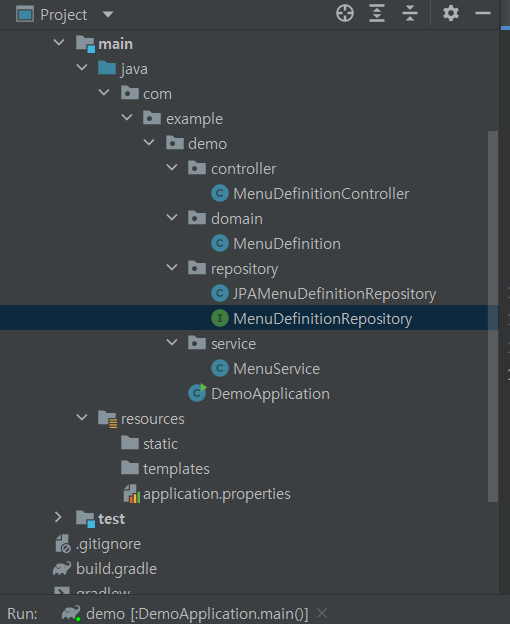Click the com package folder icon
This screenshot has height=624, width=510.
tap(130, 93)
